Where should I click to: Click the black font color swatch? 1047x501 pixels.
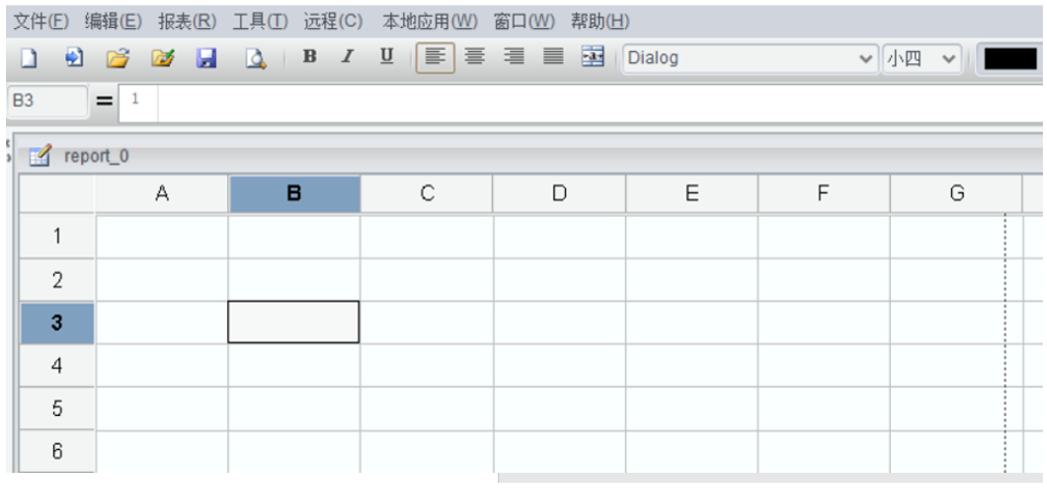pos(1010,58)
